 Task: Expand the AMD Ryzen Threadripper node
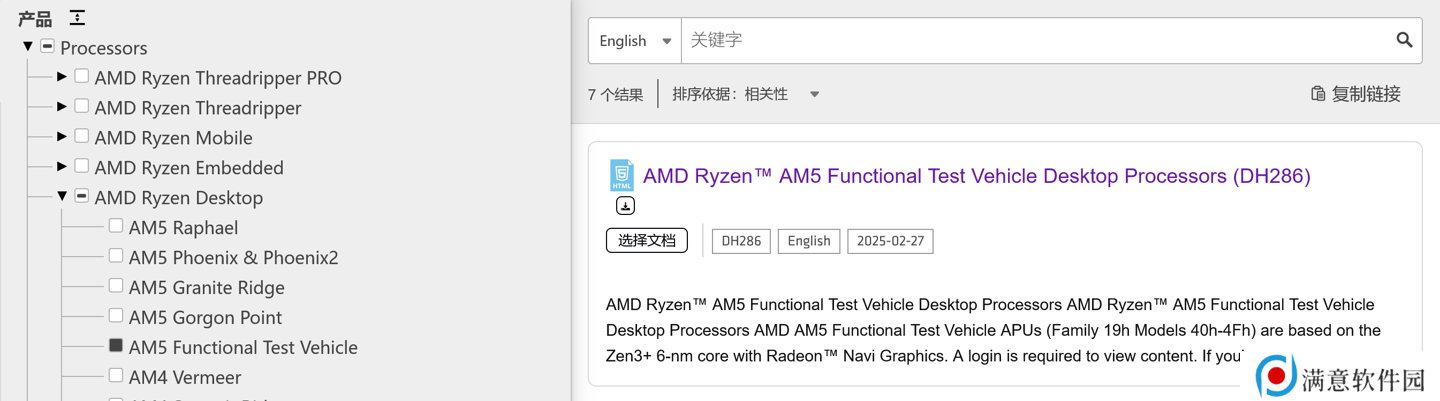pos(62,106)
